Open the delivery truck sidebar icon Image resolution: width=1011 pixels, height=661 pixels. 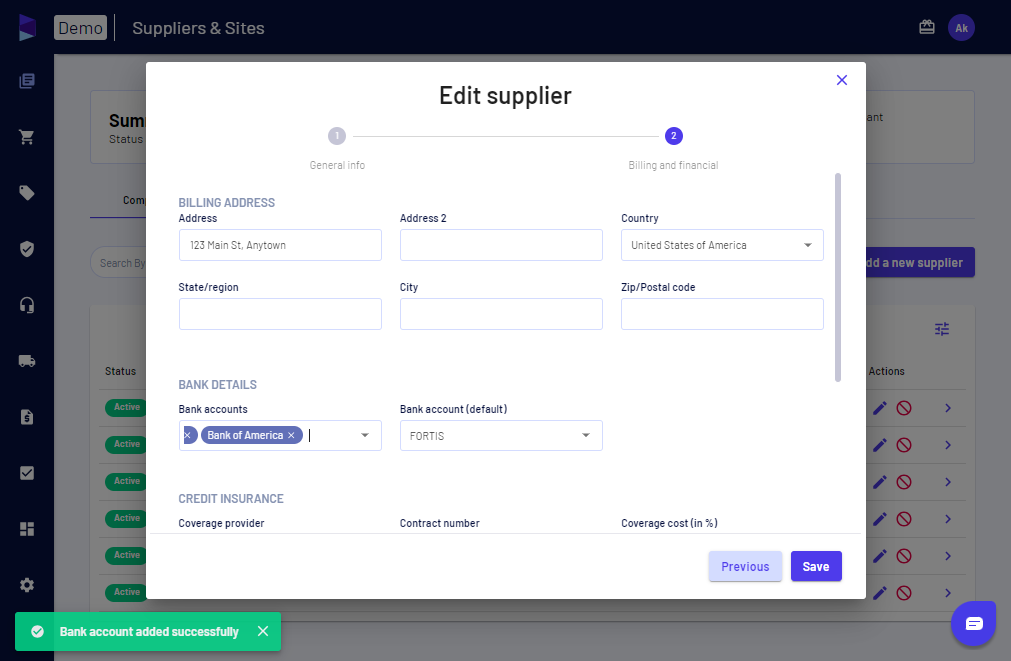coord(26,361)
